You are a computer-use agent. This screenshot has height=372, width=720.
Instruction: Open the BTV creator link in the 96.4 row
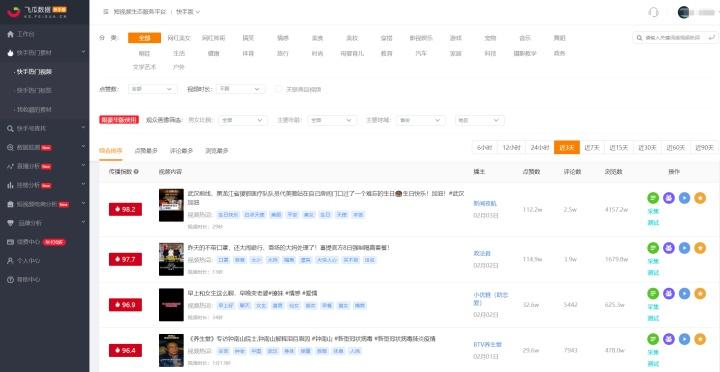[x=488, y=344]
